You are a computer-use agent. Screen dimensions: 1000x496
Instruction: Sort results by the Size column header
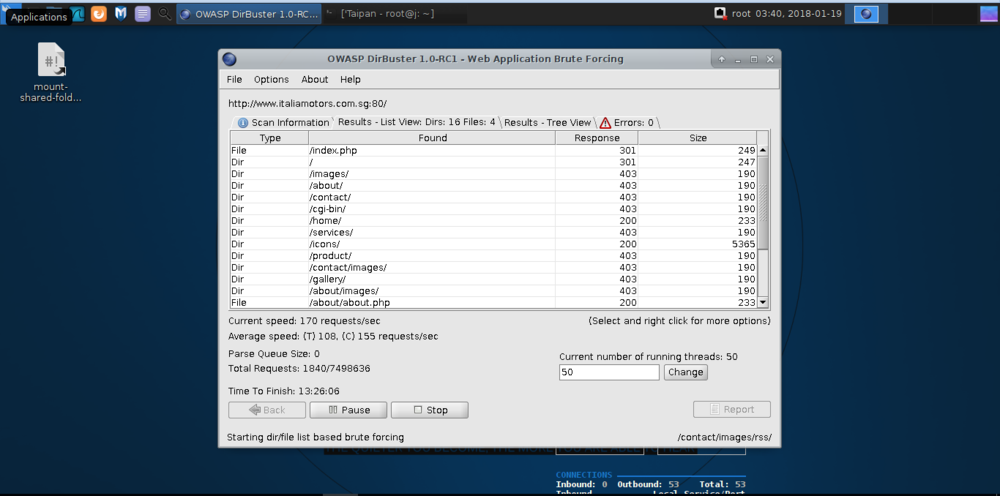tap(698, 138)
